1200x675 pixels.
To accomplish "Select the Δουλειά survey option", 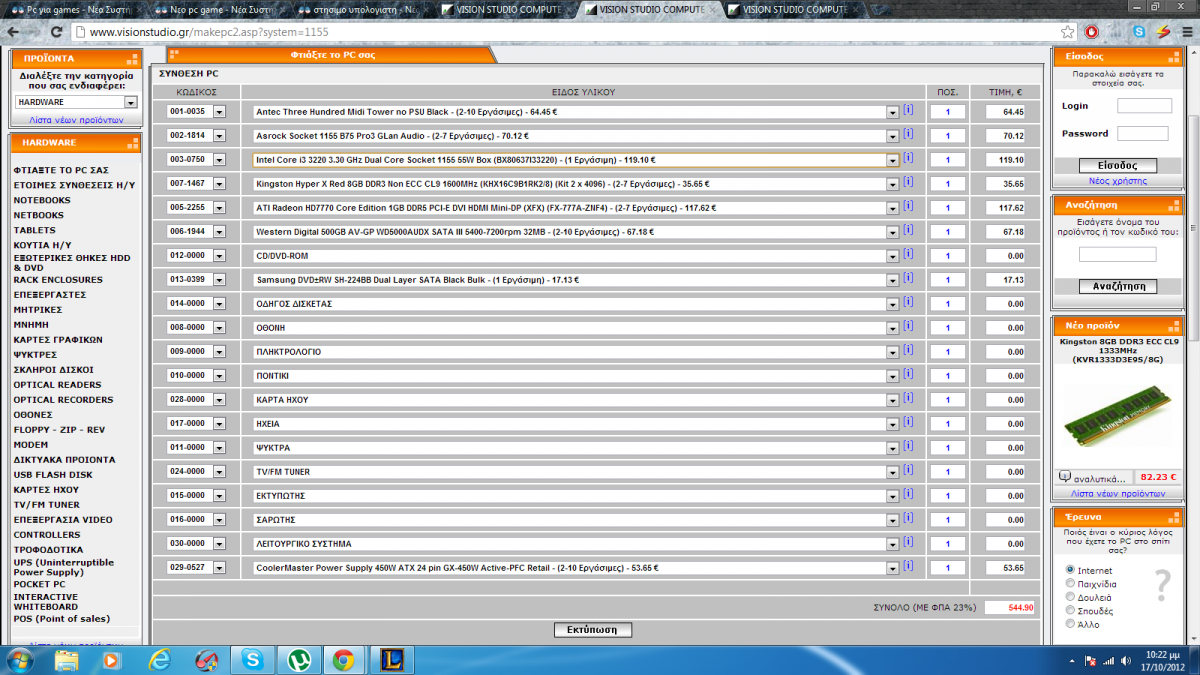I will (1071, 597).
